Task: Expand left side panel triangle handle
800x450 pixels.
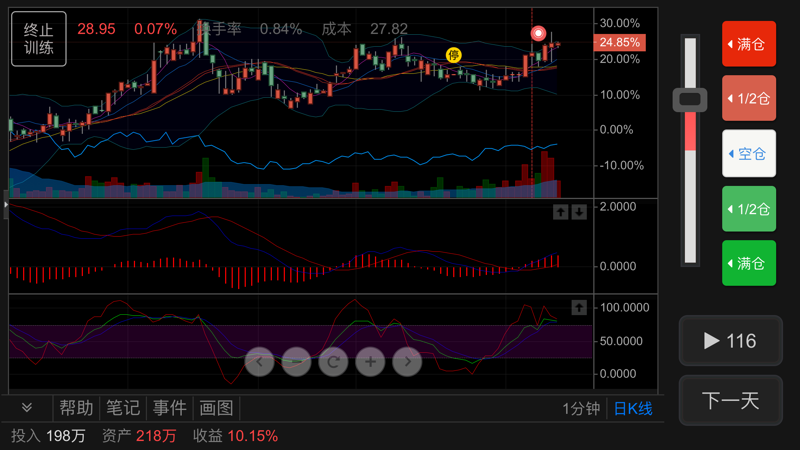Action: click(6, 204)
